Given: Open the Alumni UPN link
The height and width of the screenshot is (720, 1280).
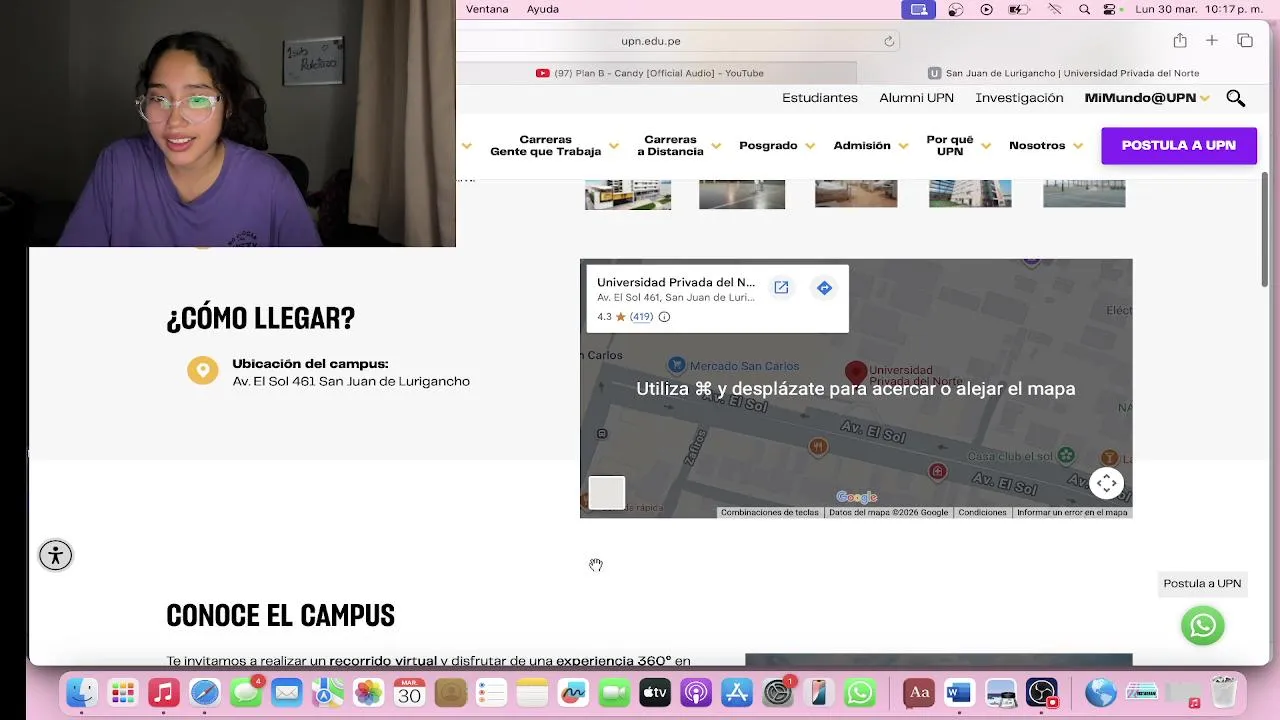Looking at the screenshot, I should (916, 98).
